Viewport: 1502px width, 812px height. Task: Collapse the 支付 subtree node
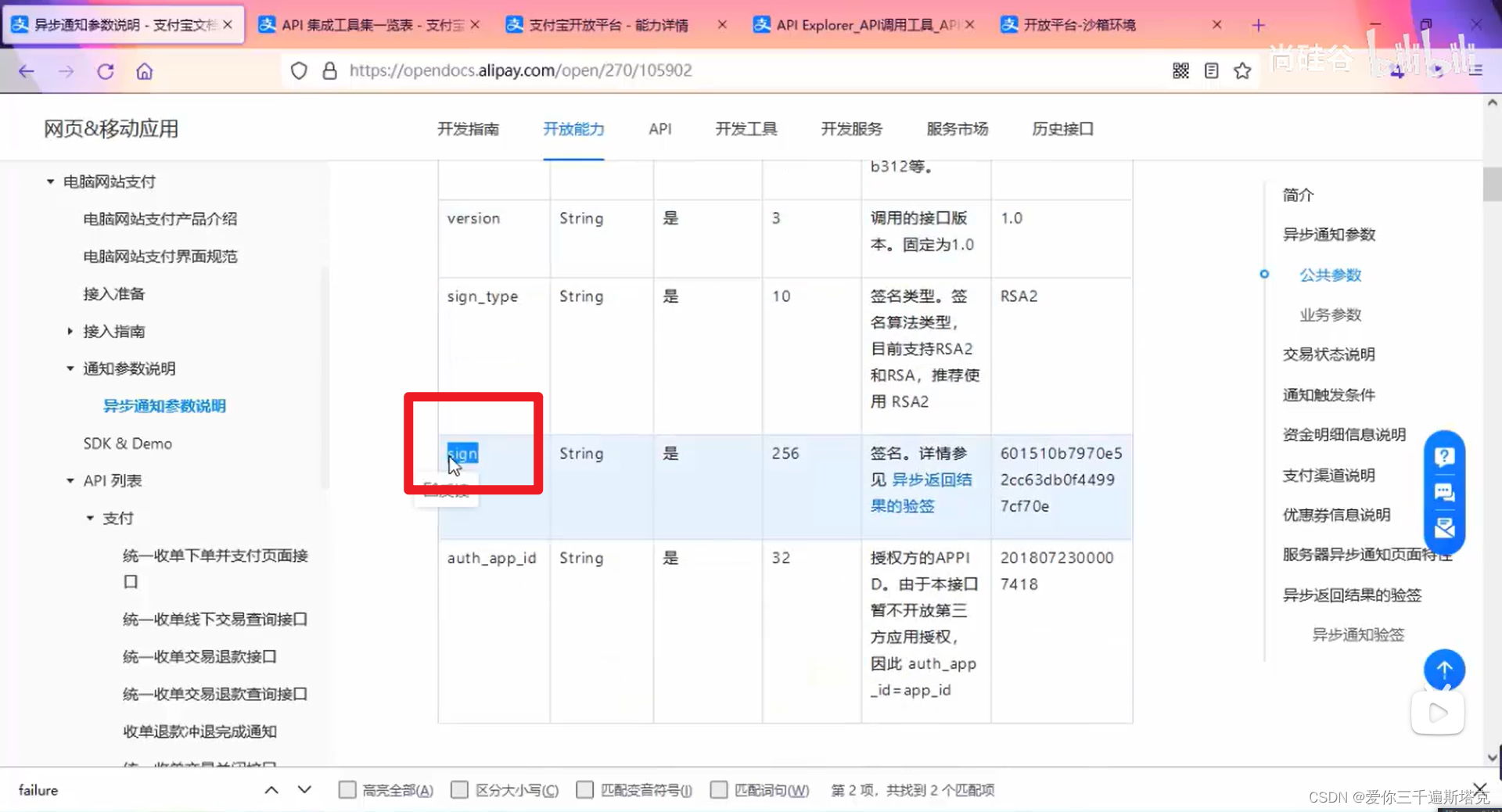90,519
